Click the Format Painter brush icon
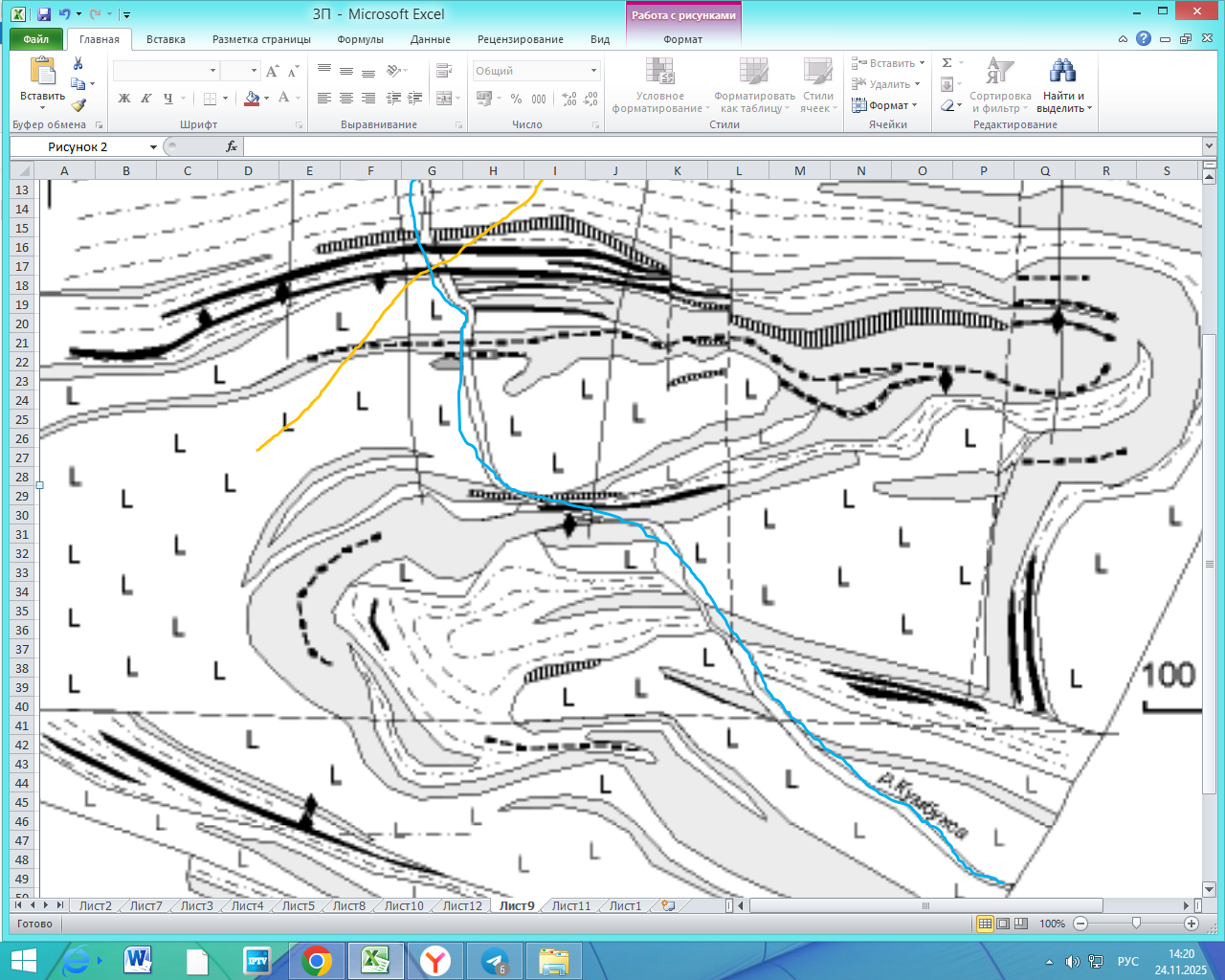The height and width of the screenshot is (980, 1225). tap(78, 105)
